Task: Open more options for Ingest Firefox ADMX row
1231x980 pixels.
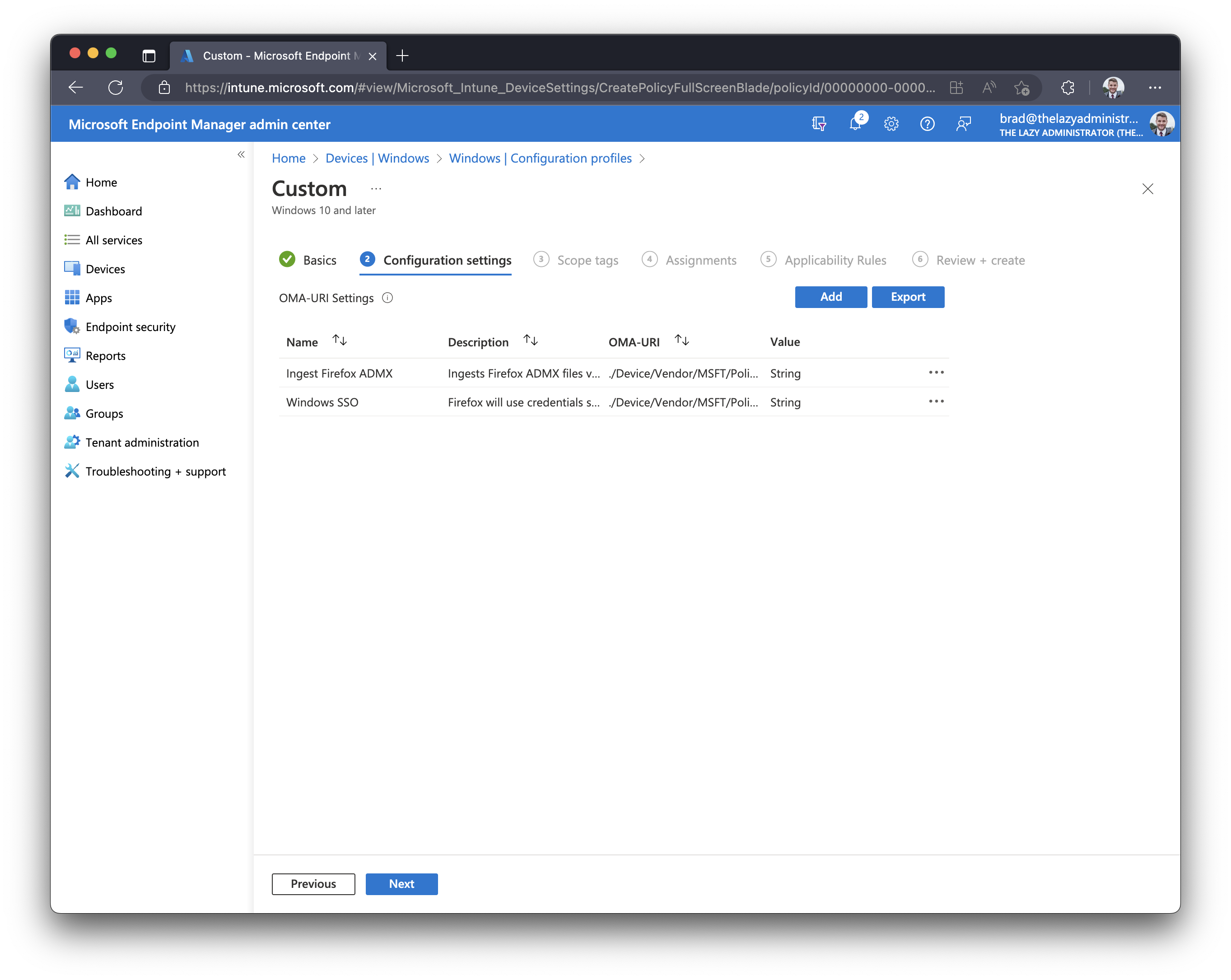Action: click(936, 373)
